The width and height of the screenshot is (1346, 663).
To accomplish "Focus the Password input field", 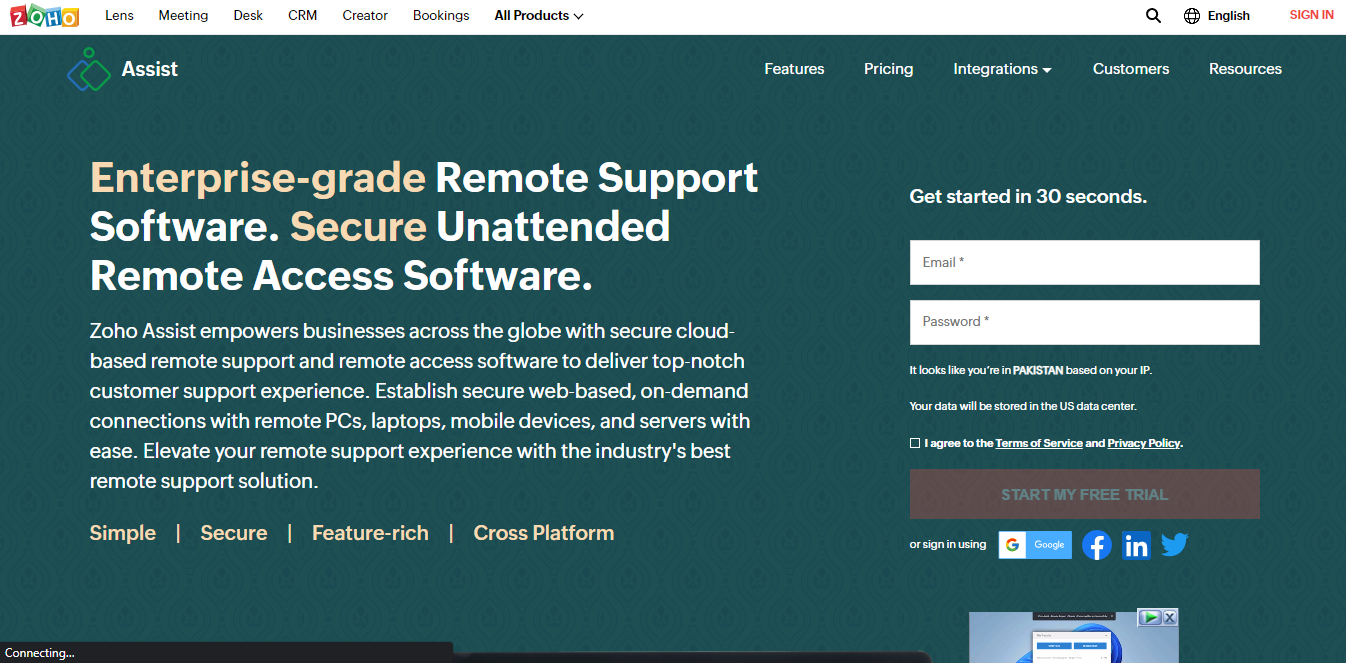I will tap(1084, 322).
